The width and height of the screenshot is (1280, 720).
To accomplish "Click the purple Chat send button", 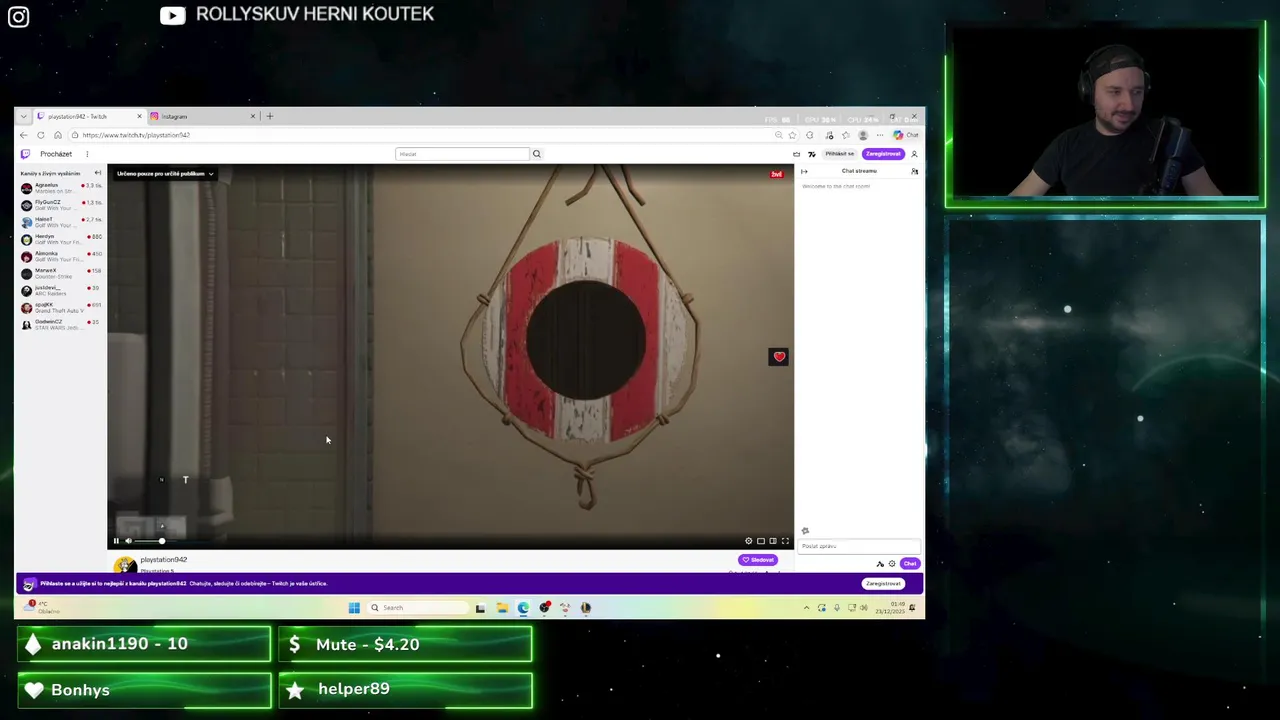I will [x=909, y=564].
